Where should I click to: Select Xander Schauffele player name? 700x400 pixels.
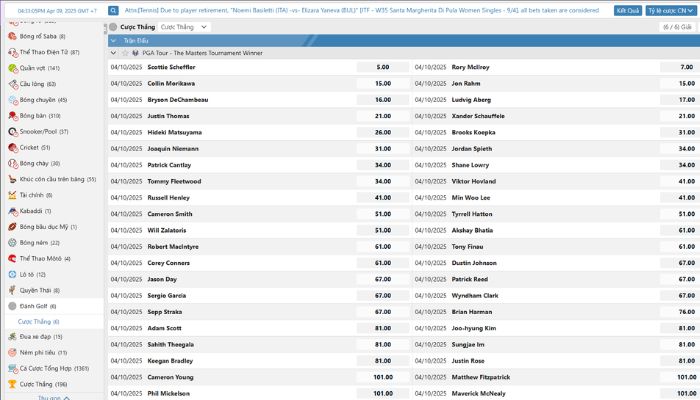point(478,116)
